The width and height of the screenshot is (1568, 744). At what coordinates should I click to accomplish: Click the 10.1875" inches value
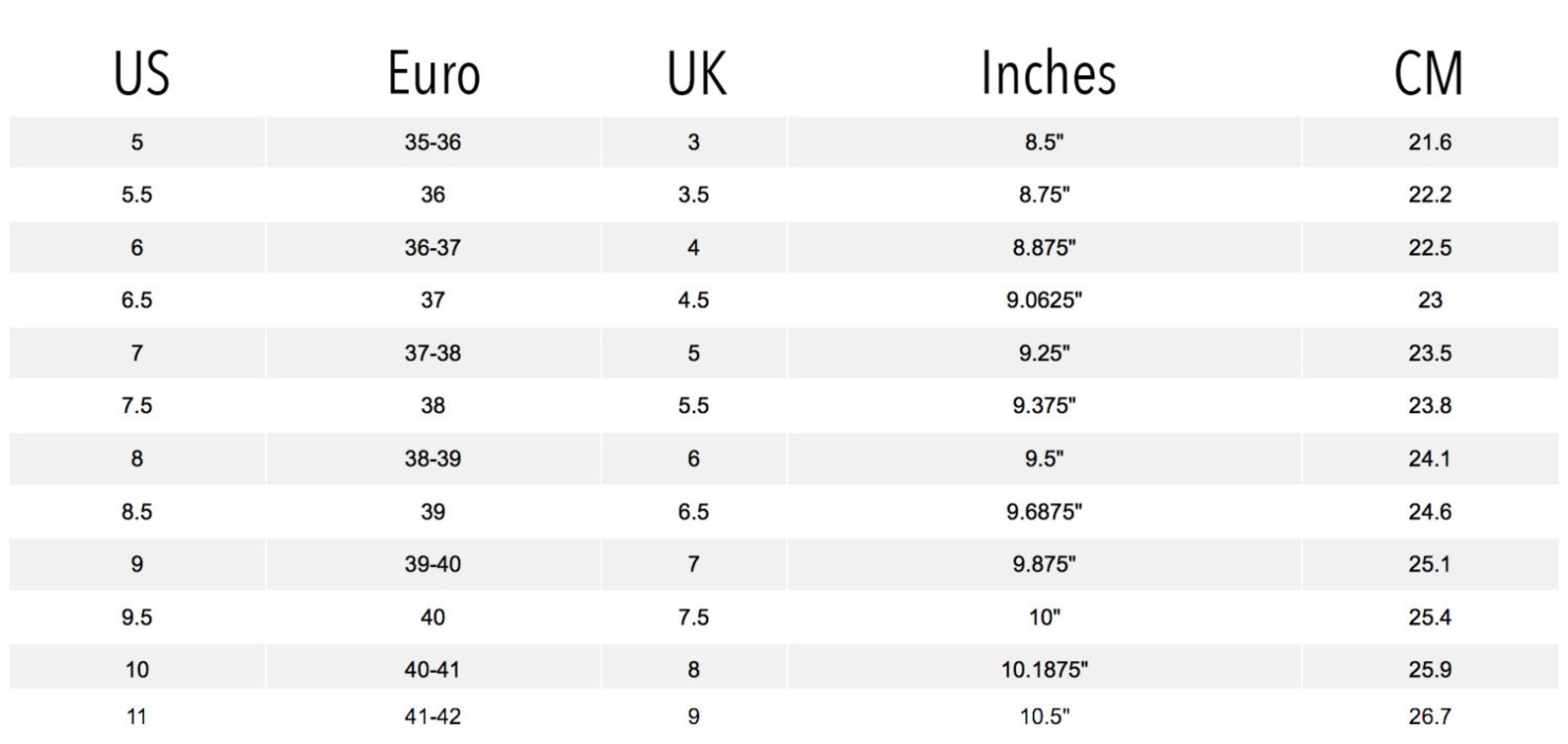point(1044,670)
